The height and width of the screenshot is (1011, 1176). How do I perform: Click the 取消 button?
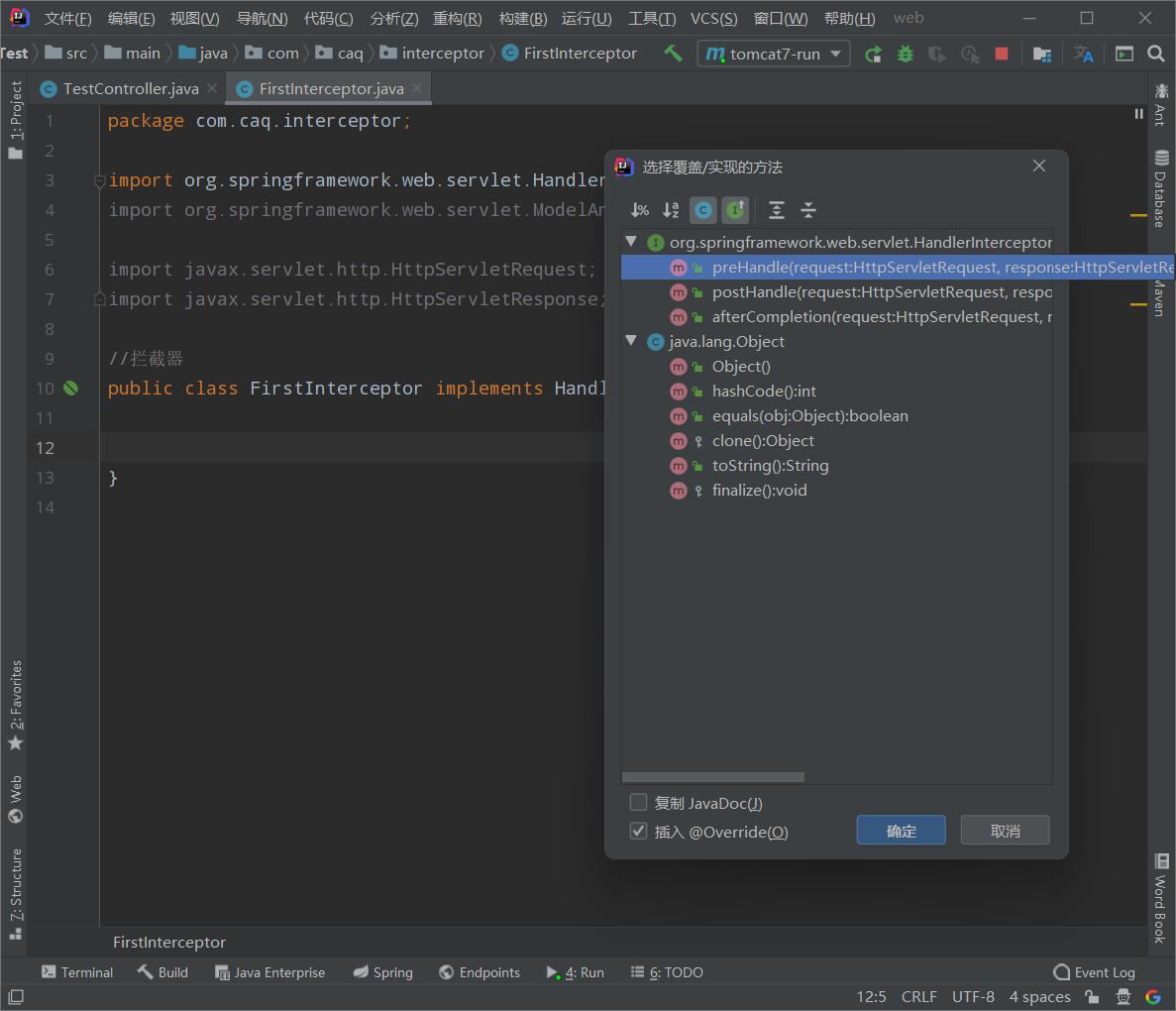point(1005,831)
